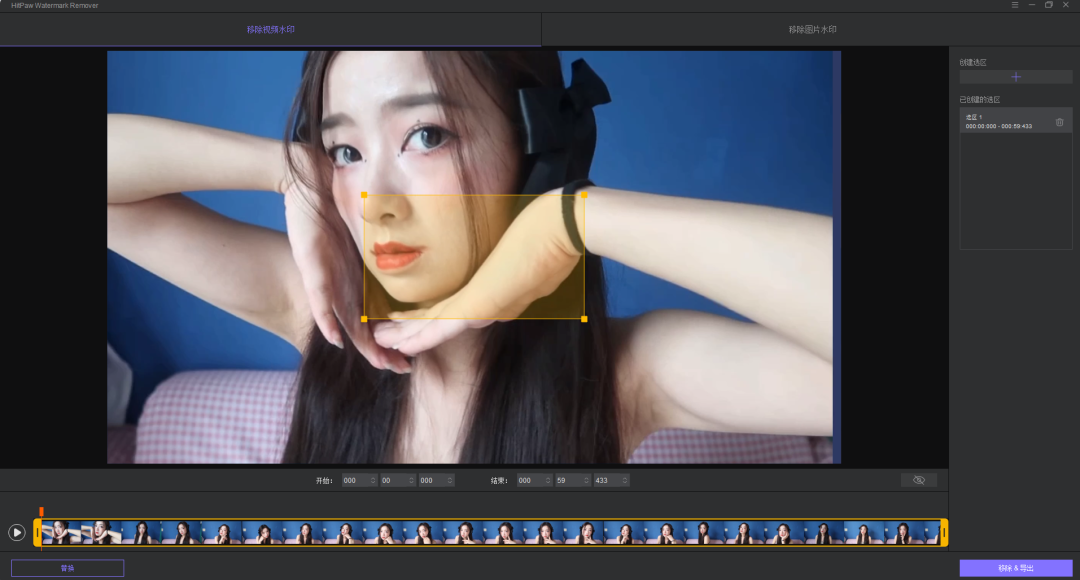Select the 选区 1 entry in list
The width and height of the screenshot is (1080, 580).
pos(1016,121)
